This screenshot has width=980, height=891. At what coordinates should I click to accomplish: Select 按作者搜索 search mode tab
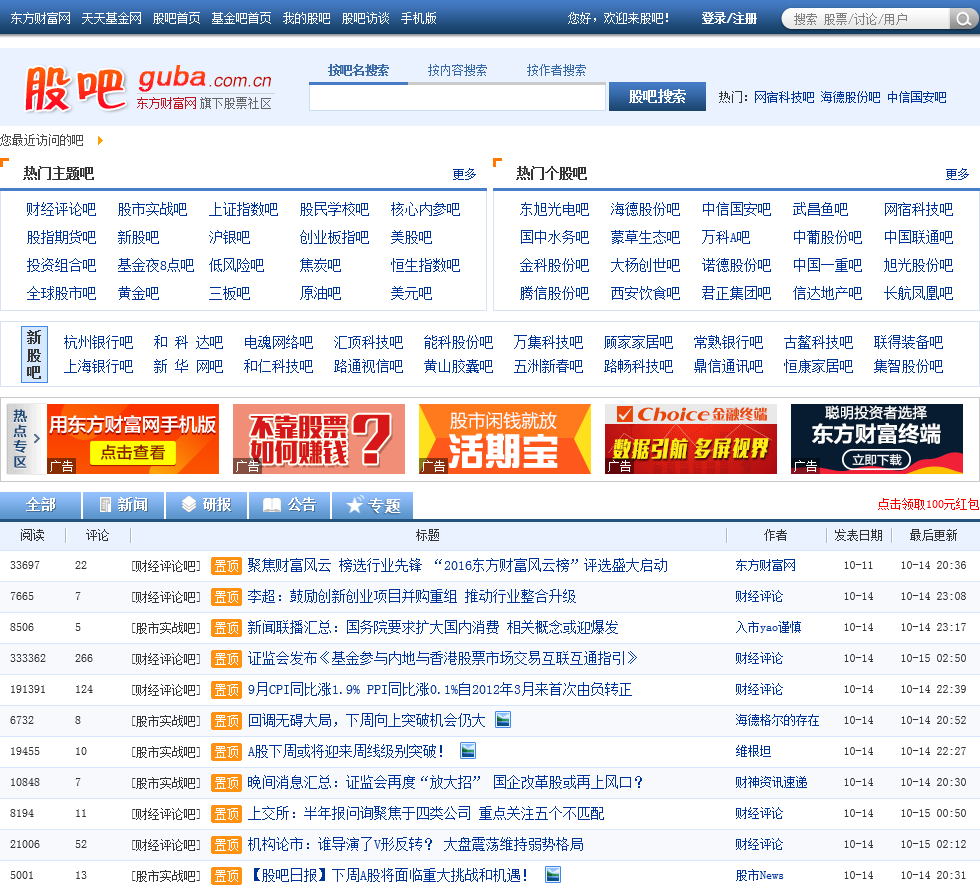click(x=556, y=70)
